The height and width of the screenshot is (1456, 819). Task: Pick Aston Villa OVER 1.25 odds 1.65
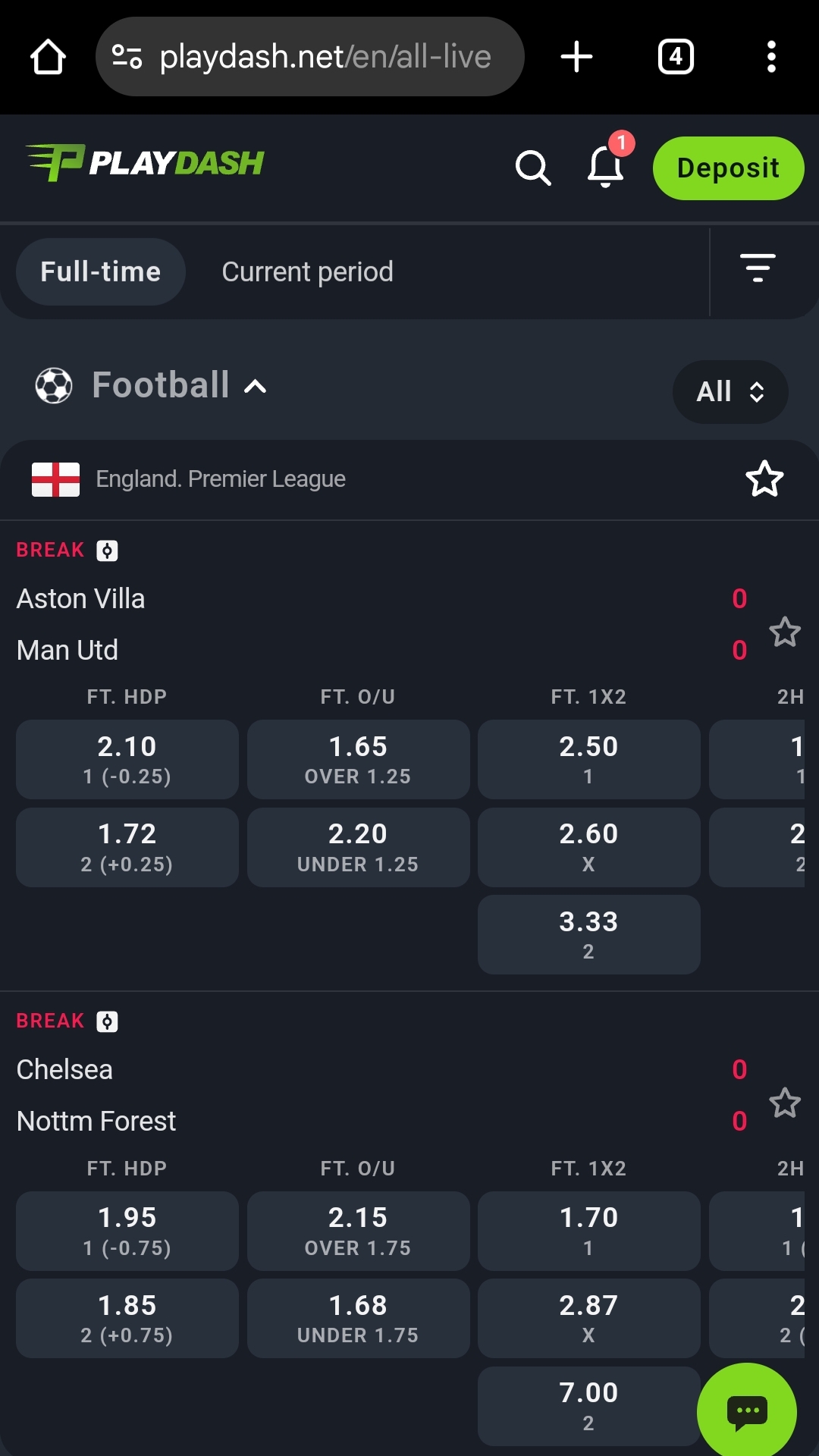click(x=358, y=759)
